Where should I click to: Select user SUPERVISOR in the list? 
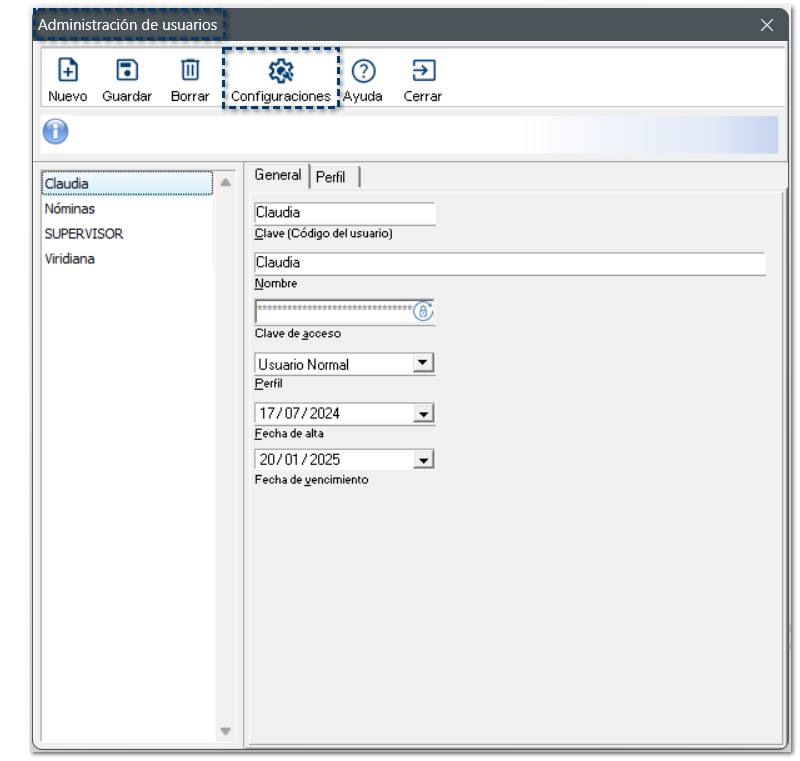point(84,234)
